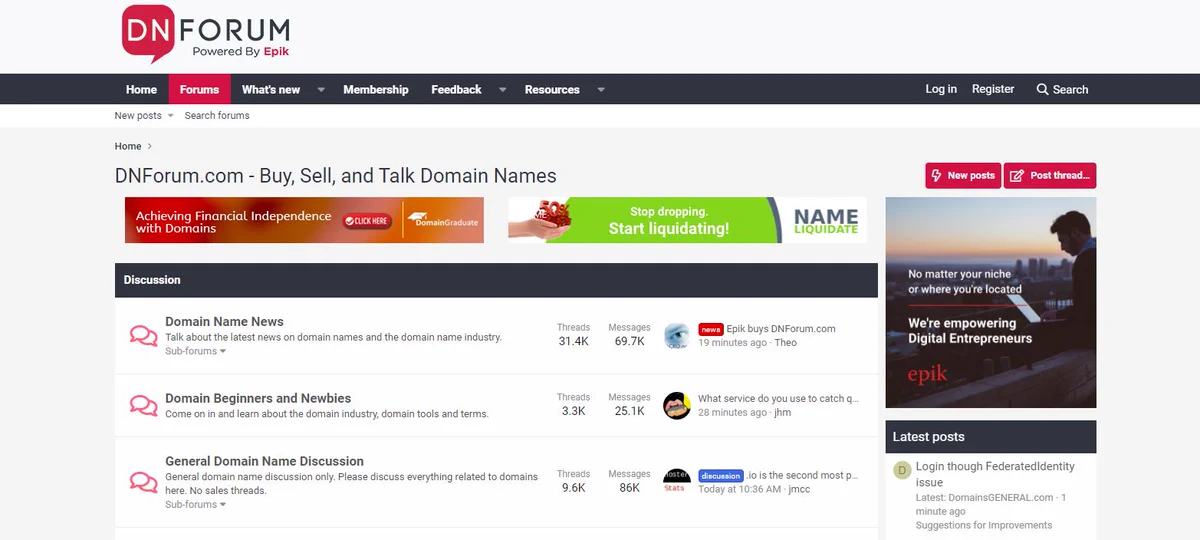This screenshot has height=540, width=1200.
Task: Expand the What's new dropdown arrow
Action: click(x=321, y=89)
